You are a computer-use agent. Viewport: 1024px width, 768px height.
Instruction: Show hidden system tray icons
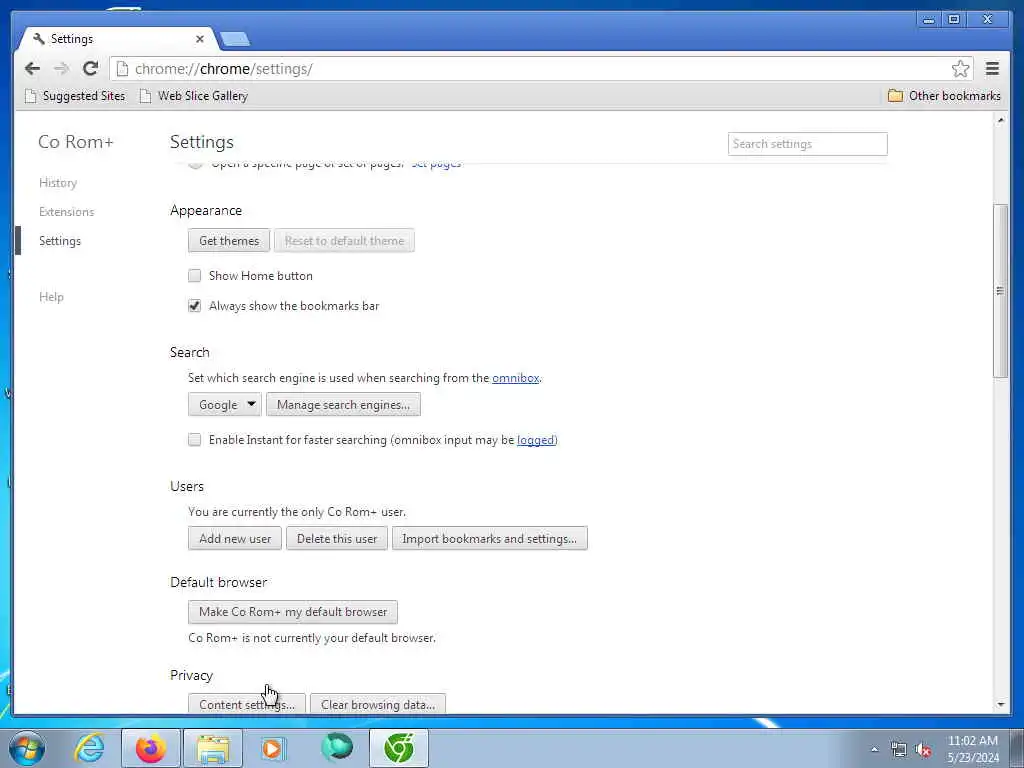point(874,749)
